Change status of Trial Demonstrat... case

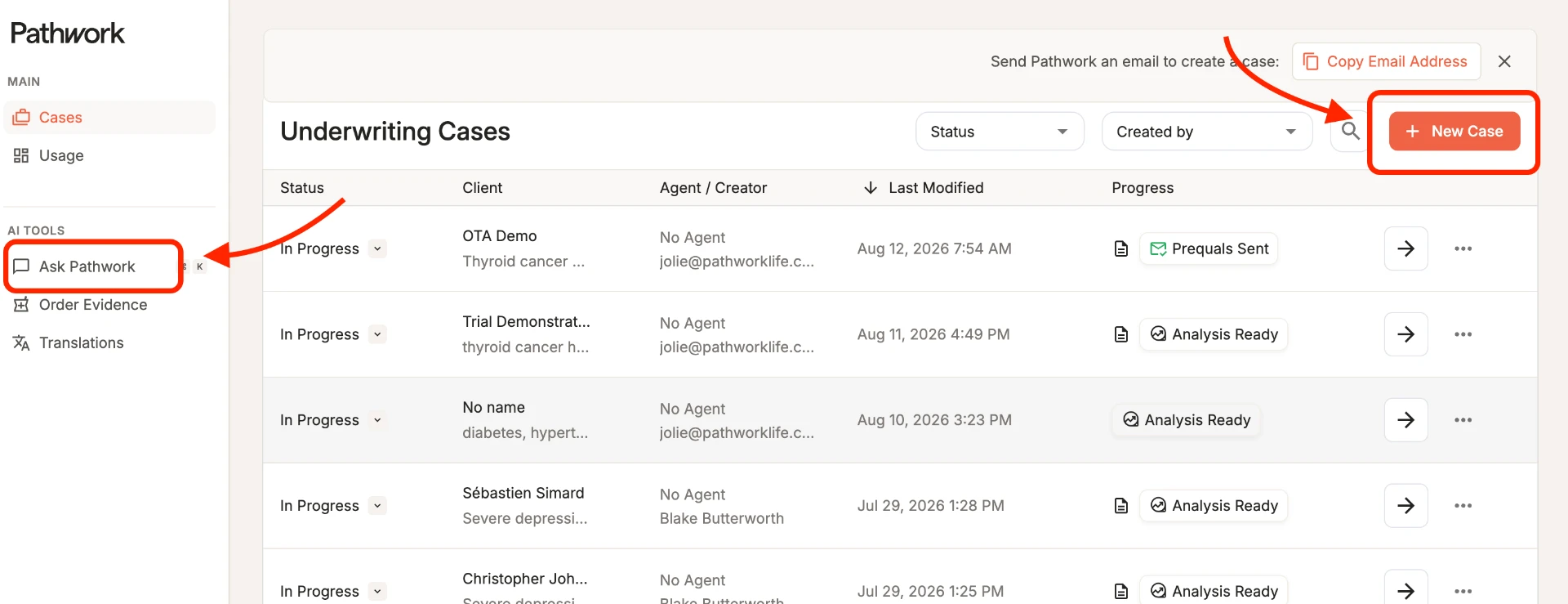point(377,334)
